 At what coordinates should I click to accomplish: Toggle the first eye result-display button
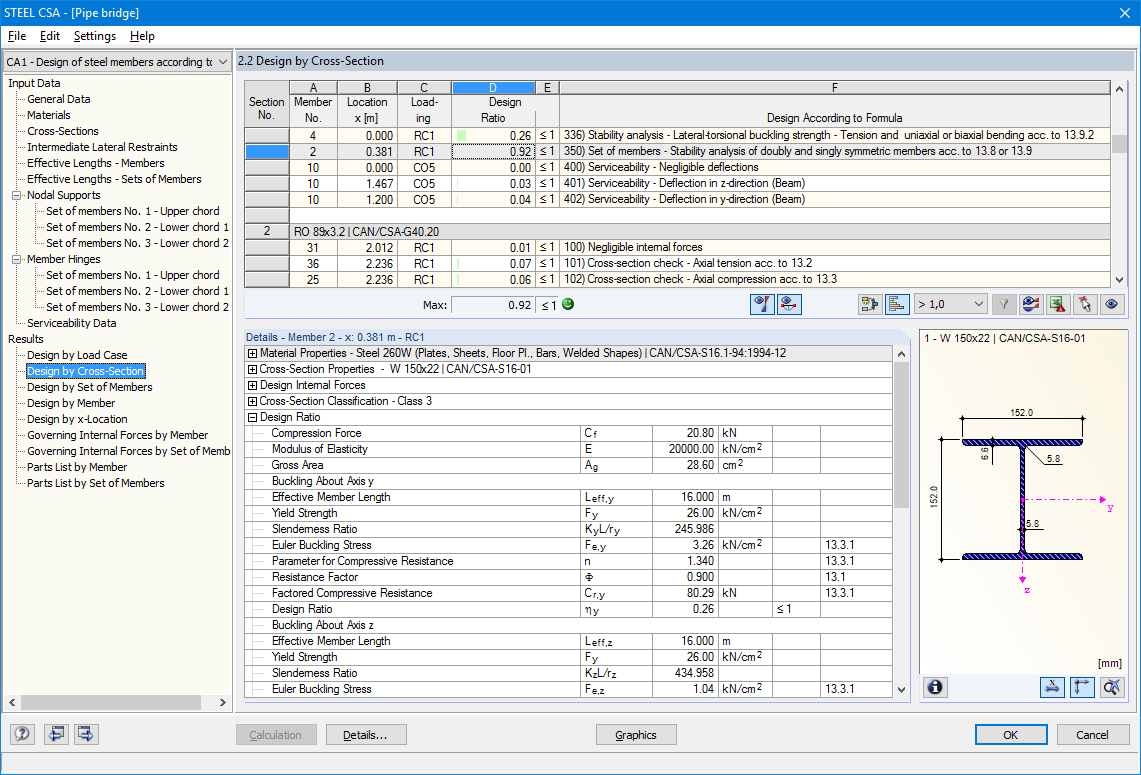(x=761, y=304)
